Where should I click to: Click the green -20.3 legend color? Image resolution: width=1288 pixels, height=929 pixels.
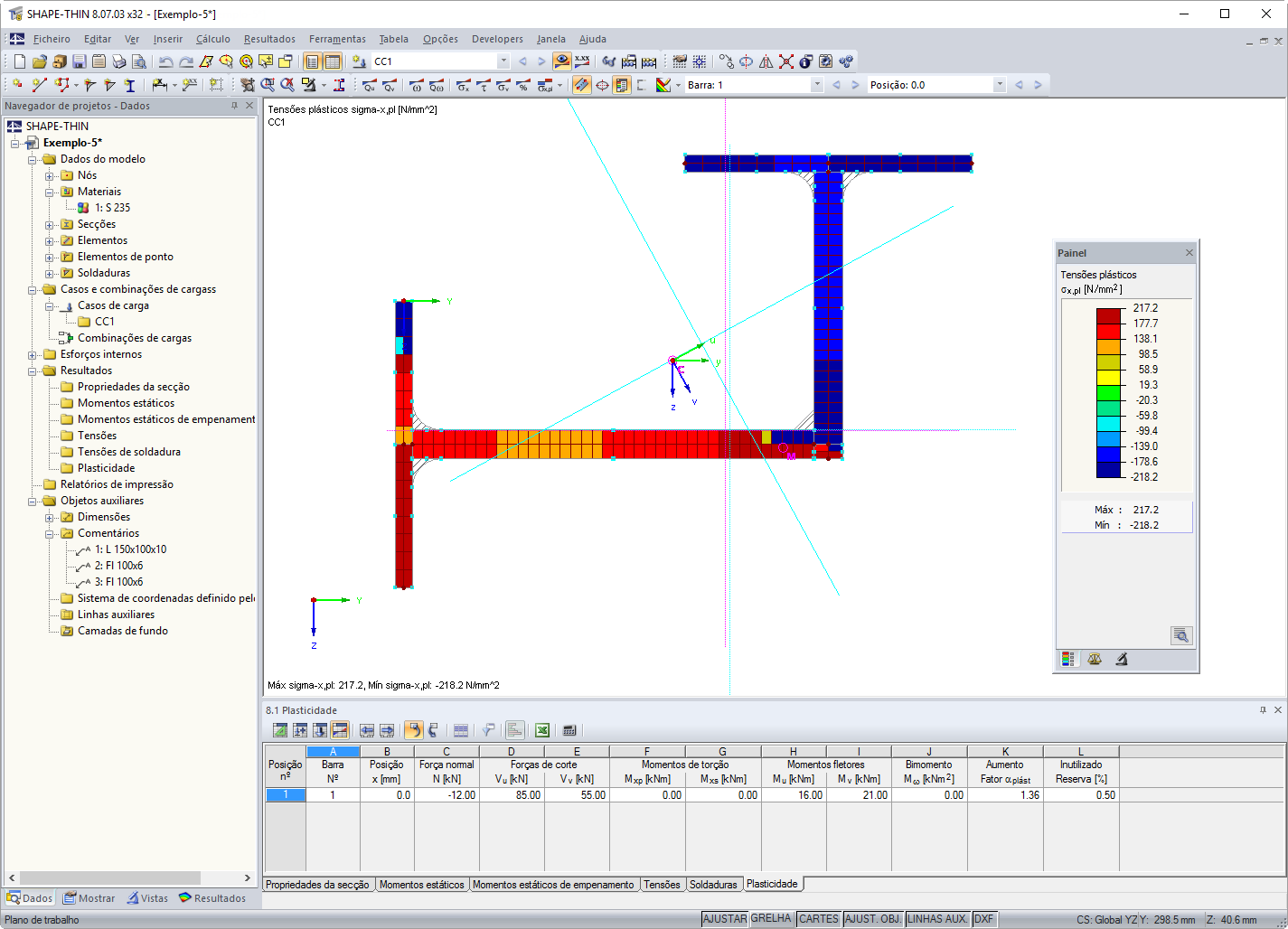(x=1108, y=392)
